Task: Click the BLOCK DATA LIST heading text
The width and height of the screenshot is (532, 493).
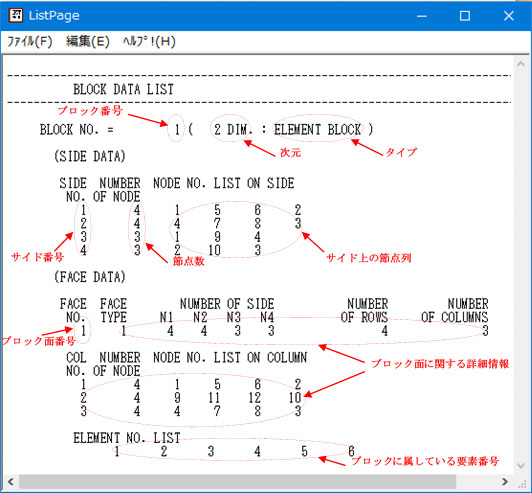Action: [x=124, y=89]
